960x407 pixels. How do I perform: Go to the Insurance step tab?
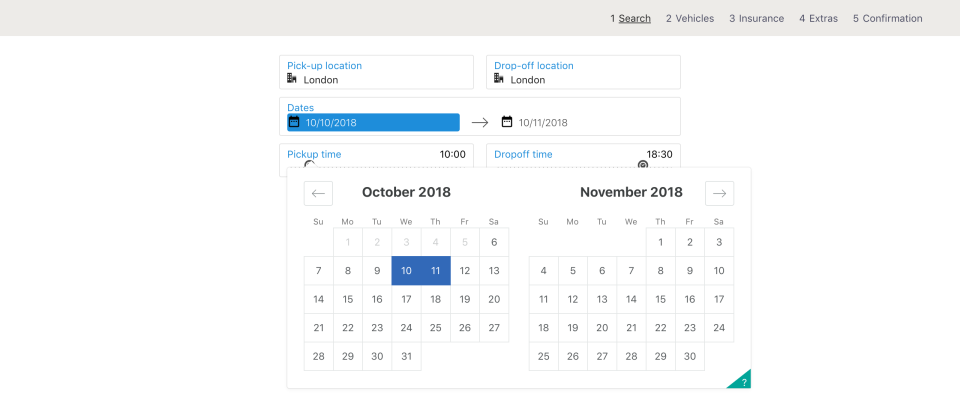point(756,18)
